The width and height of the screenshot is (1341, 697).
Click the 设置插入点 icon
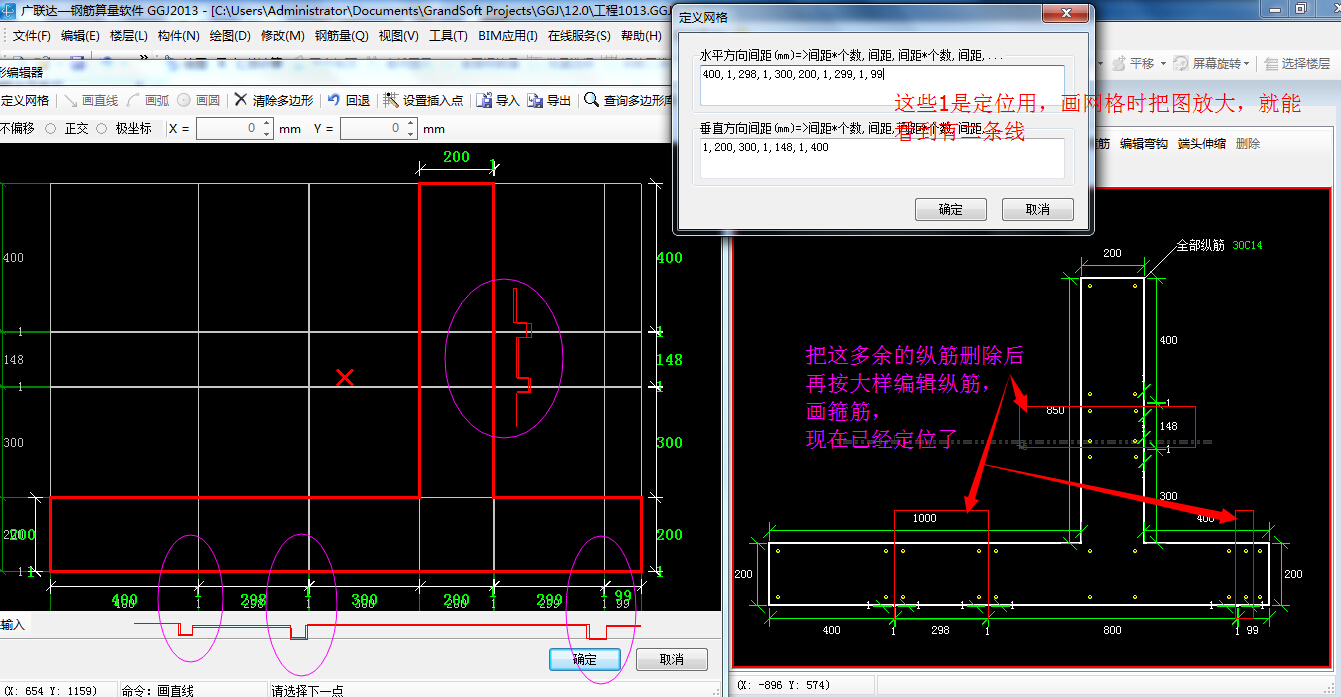(x=391, y=100)
